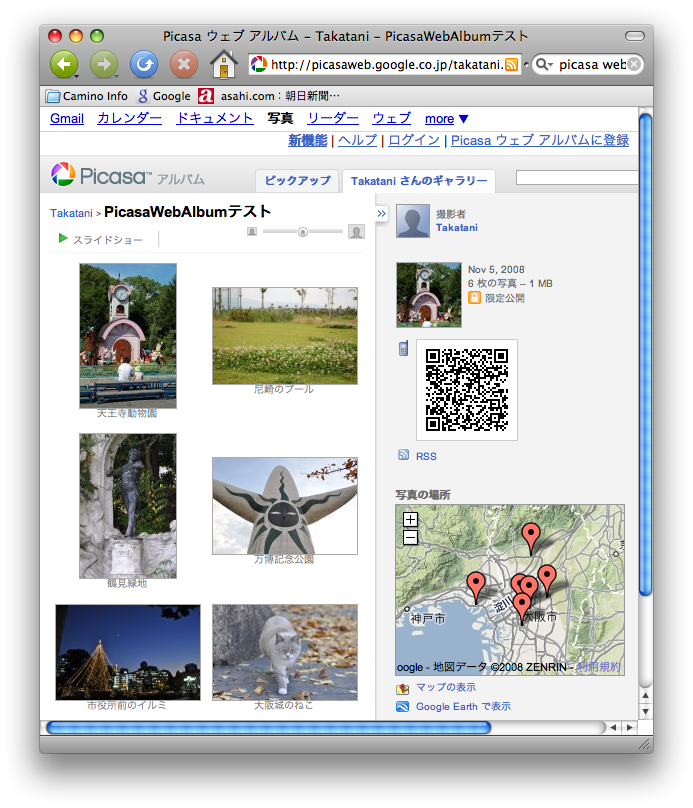Viewport: 693px width, 808px height.
Task: Click the 利用規約 link on map
Action: click(x=599, y=667)
